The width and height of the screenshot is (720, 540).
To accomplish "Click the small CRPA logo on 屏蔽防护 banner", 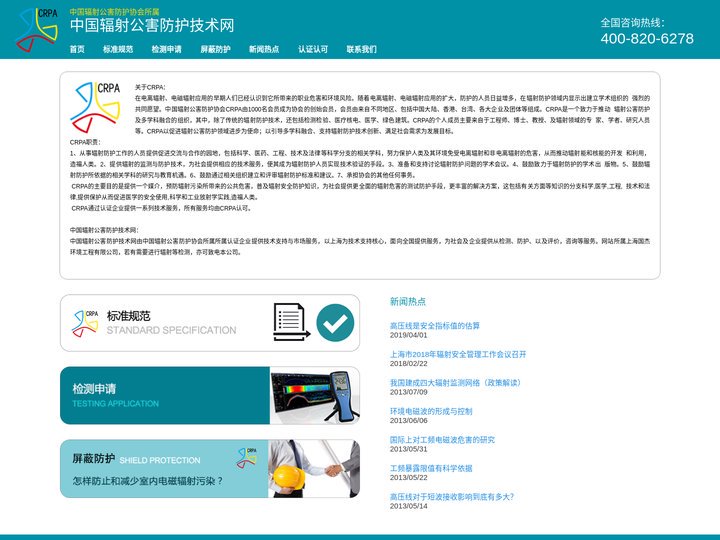I will pos(247,458).
